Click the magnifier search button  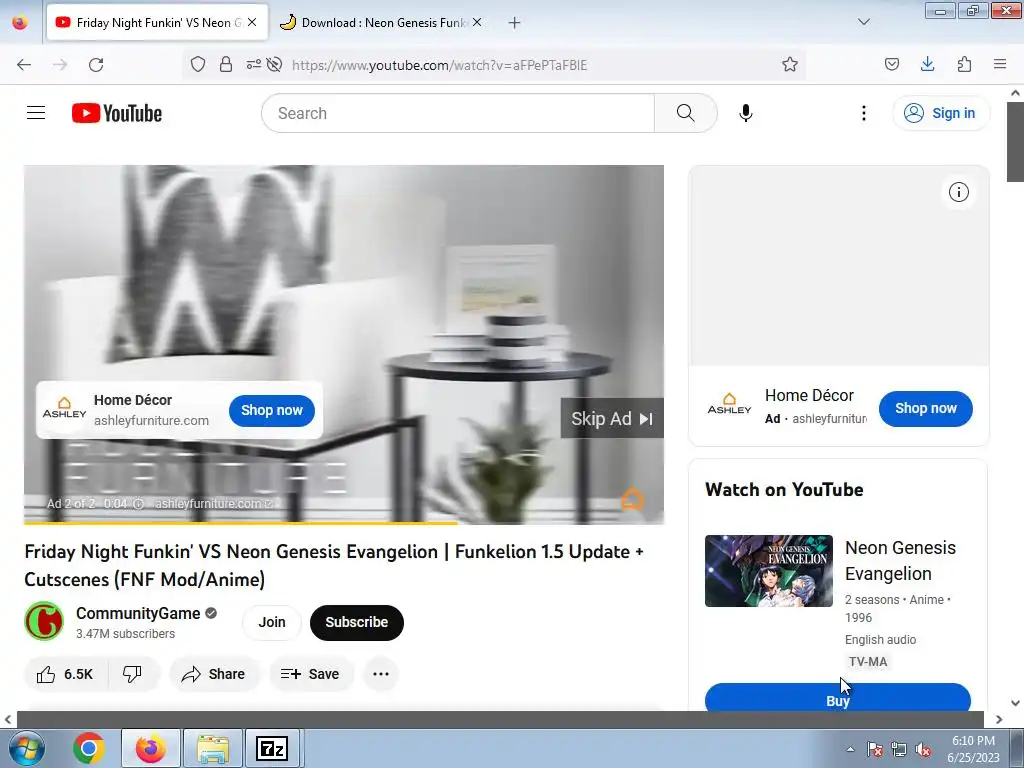686,113
